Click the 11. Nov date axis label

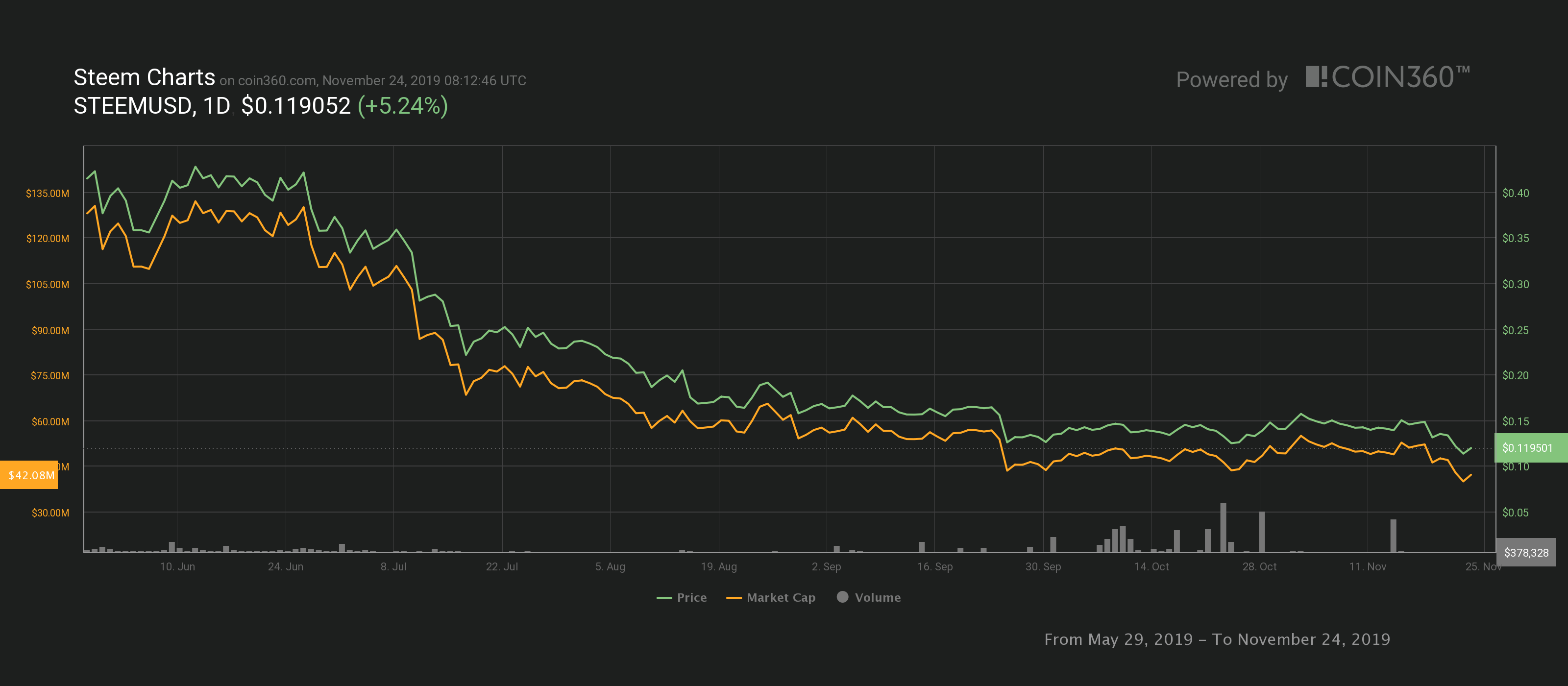(x=1367, y=567)
